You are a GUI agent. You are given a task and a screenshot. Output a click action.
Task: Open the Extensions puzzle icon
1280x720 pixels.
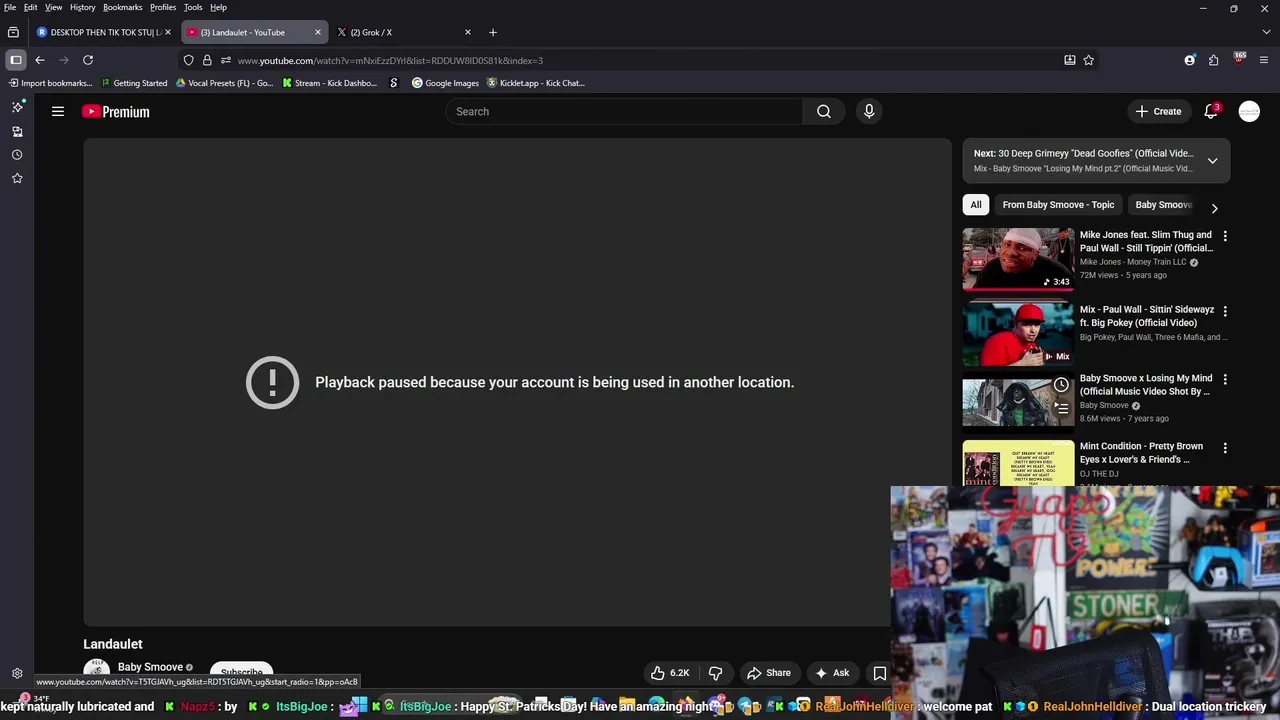1214,60
